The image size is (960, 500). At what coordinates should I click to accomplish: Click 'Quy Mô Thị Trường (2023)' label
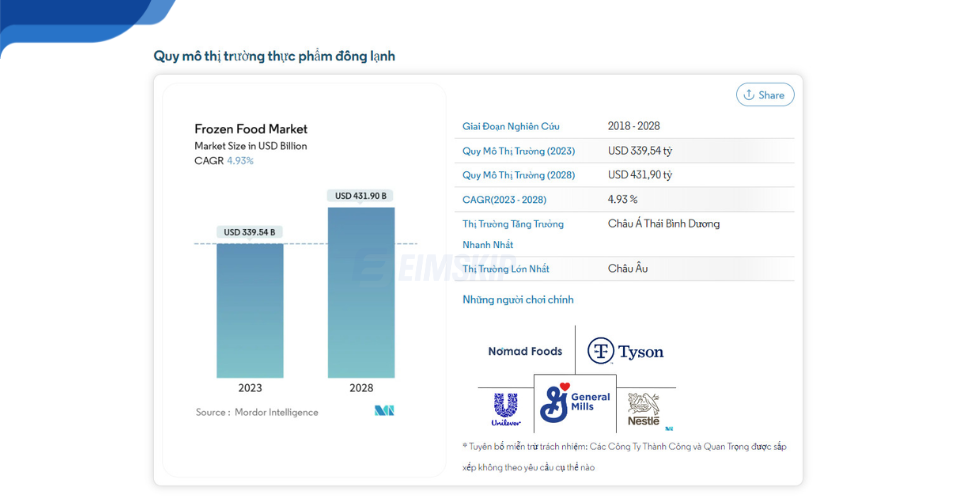pyautogui.click(x=519, y=151)
